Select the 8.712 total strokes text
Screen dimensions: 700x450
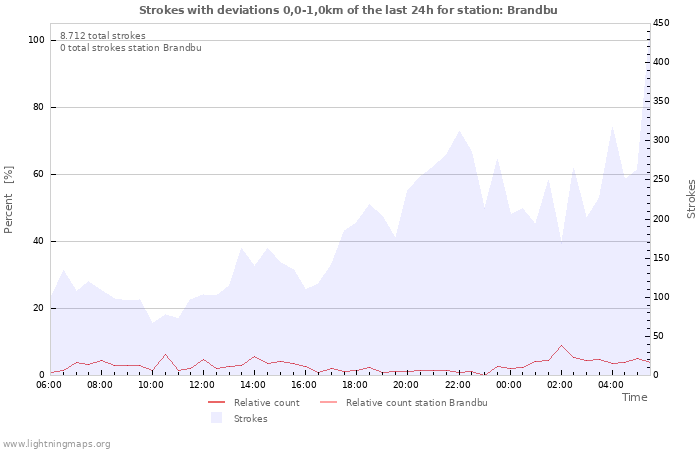[x=102, y=36]
